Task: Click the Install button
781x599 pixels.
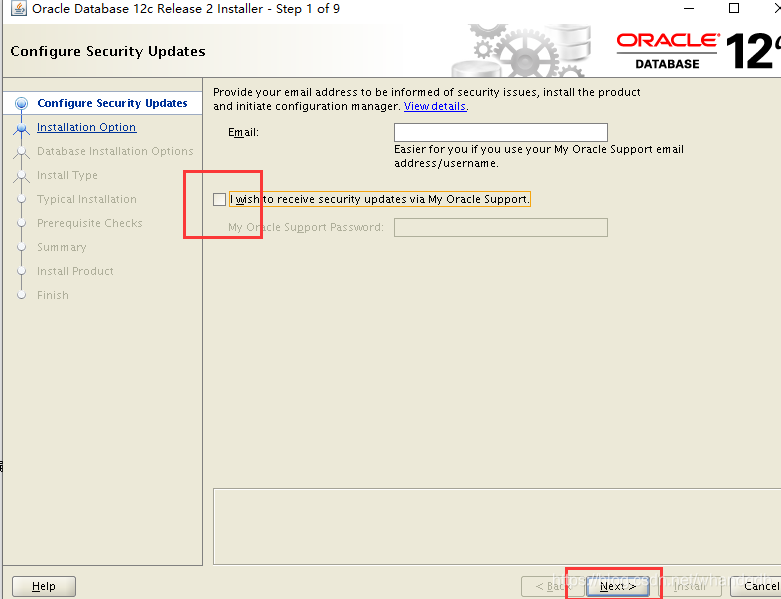Action: tap(689, 586)
